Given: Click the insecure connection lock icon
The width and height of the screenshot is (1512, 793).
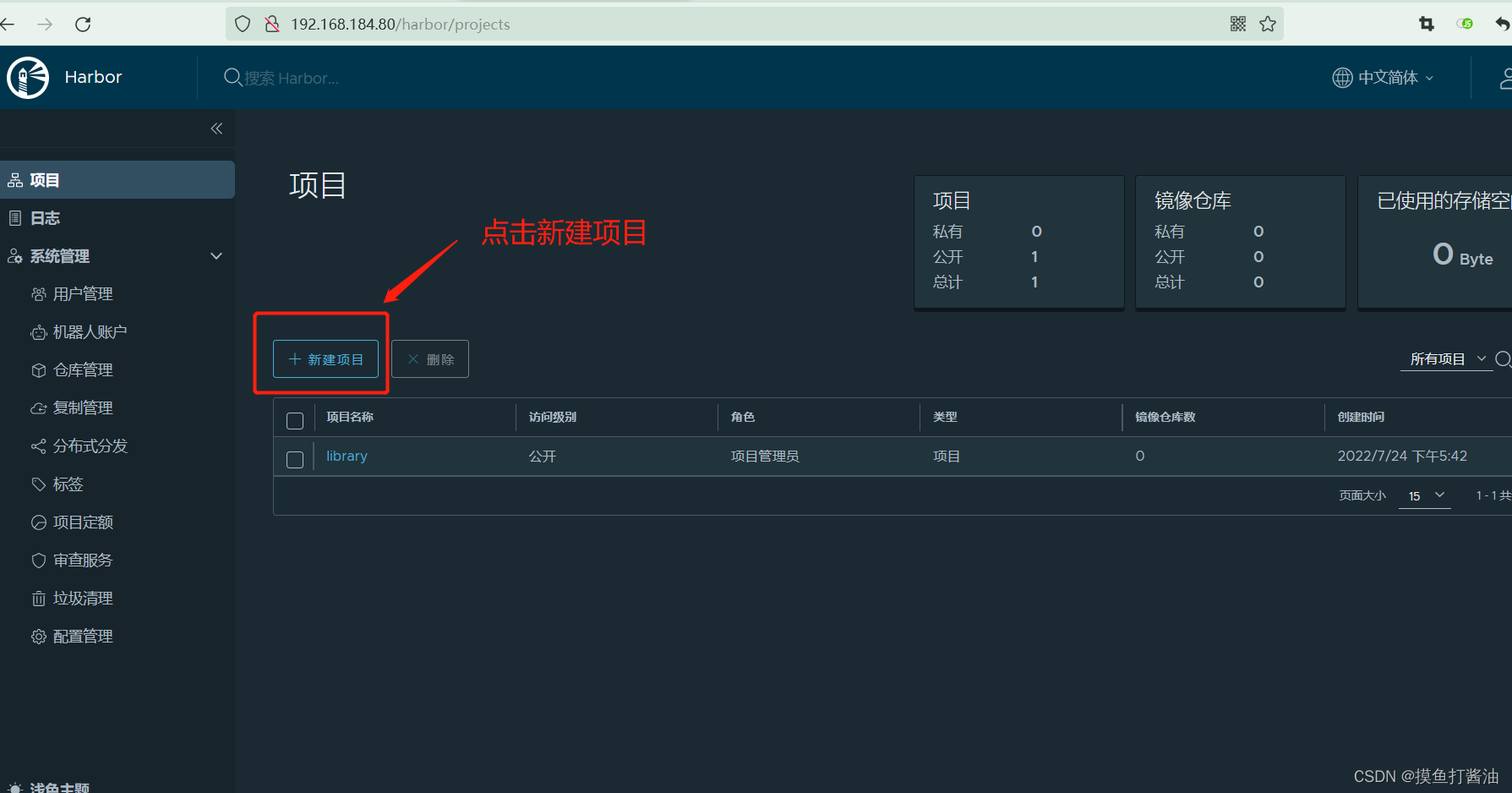Looking at the screenshot, I should [272, 25].
